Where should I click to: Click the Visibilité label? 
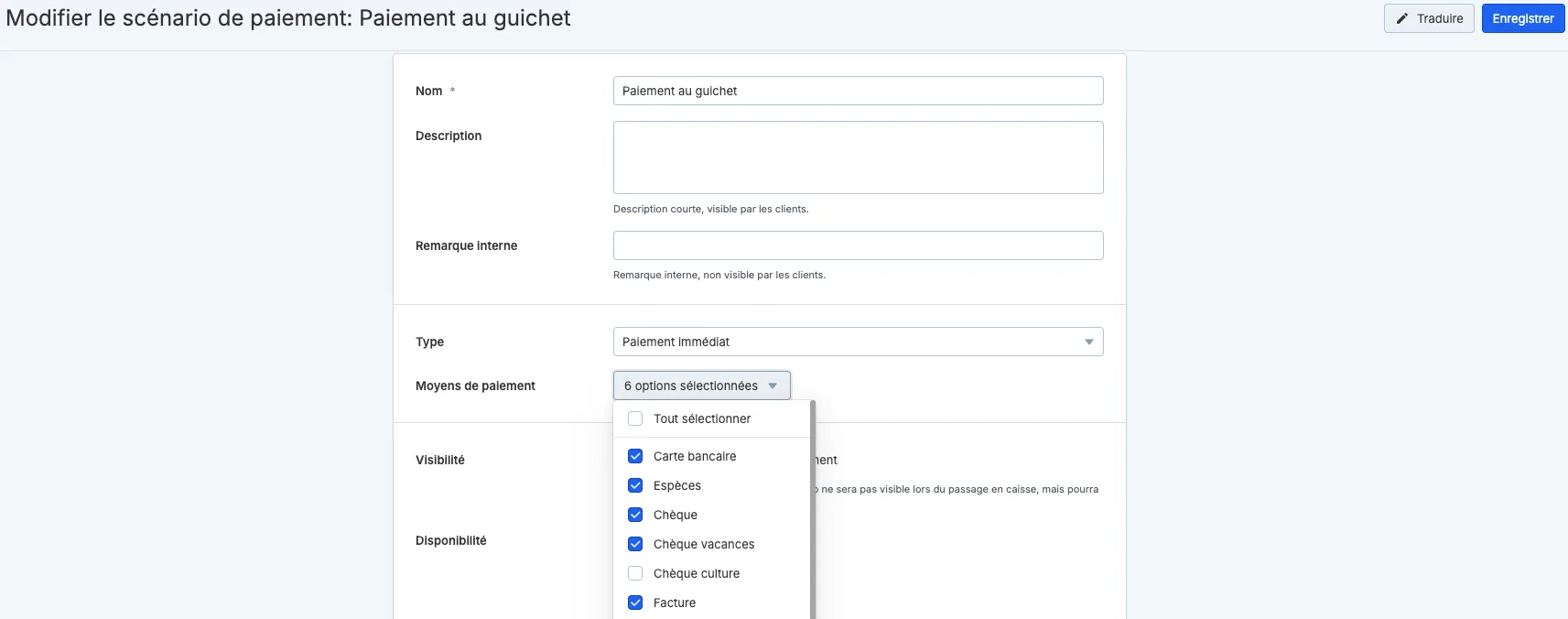pyautogui.click(x=440, y=460)
